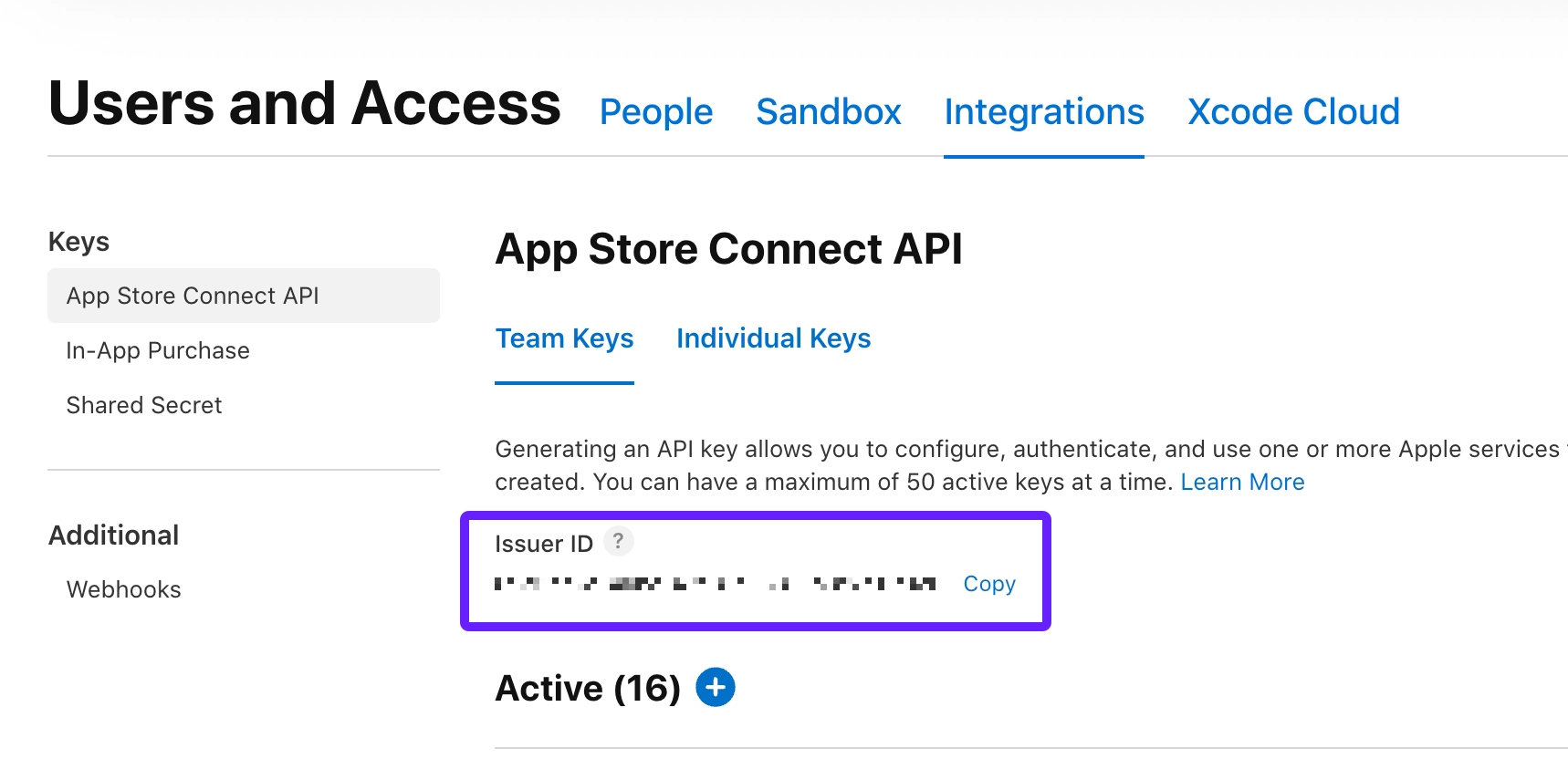The image size is (1568, 759).
Task: Click the App Store Connect API main heading
Action: tap(728, 249)
